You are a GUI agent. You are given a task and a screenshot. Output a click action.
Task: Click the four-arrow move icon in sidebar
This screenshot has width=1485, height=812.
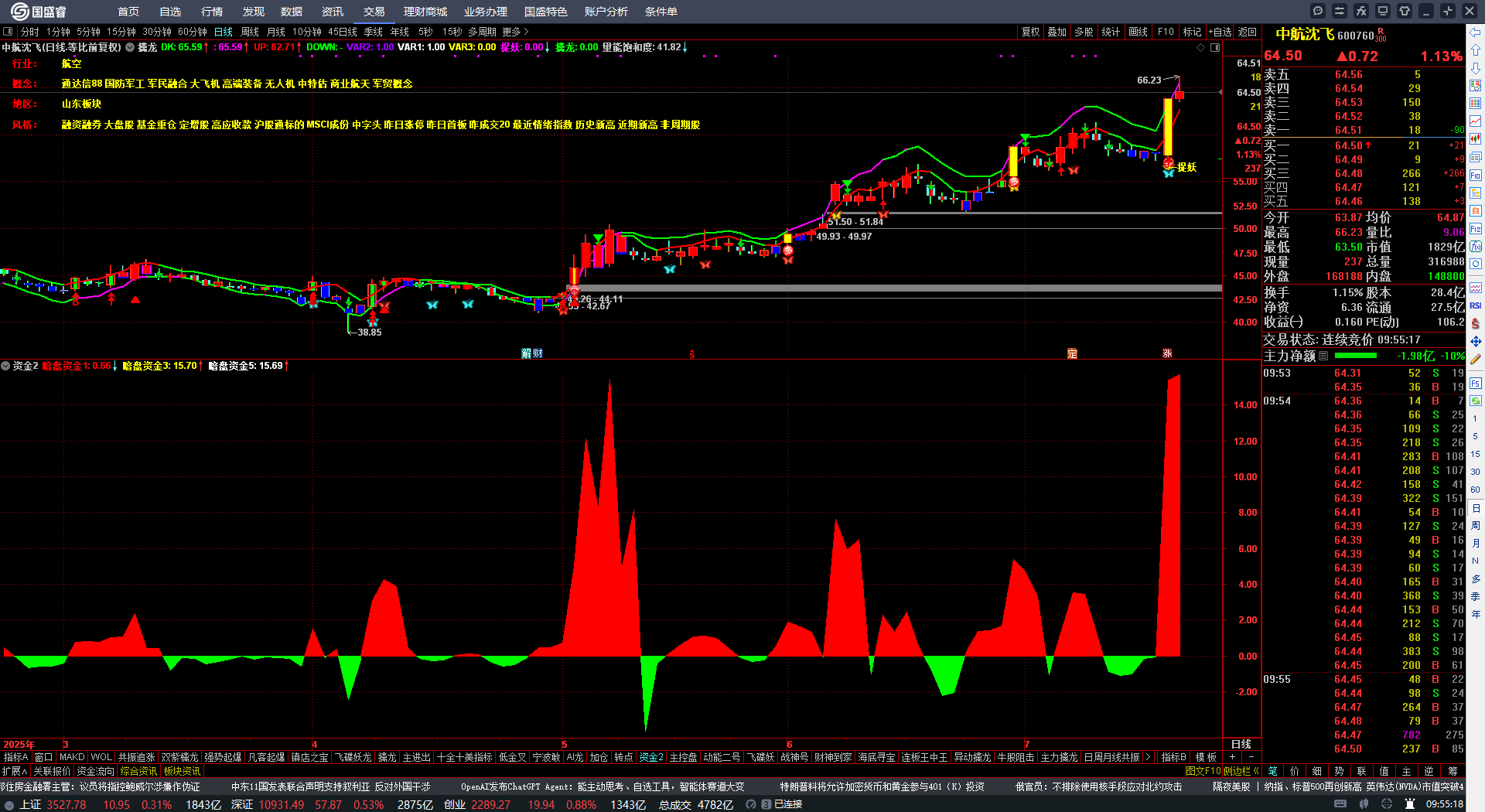click(1476, 341)
